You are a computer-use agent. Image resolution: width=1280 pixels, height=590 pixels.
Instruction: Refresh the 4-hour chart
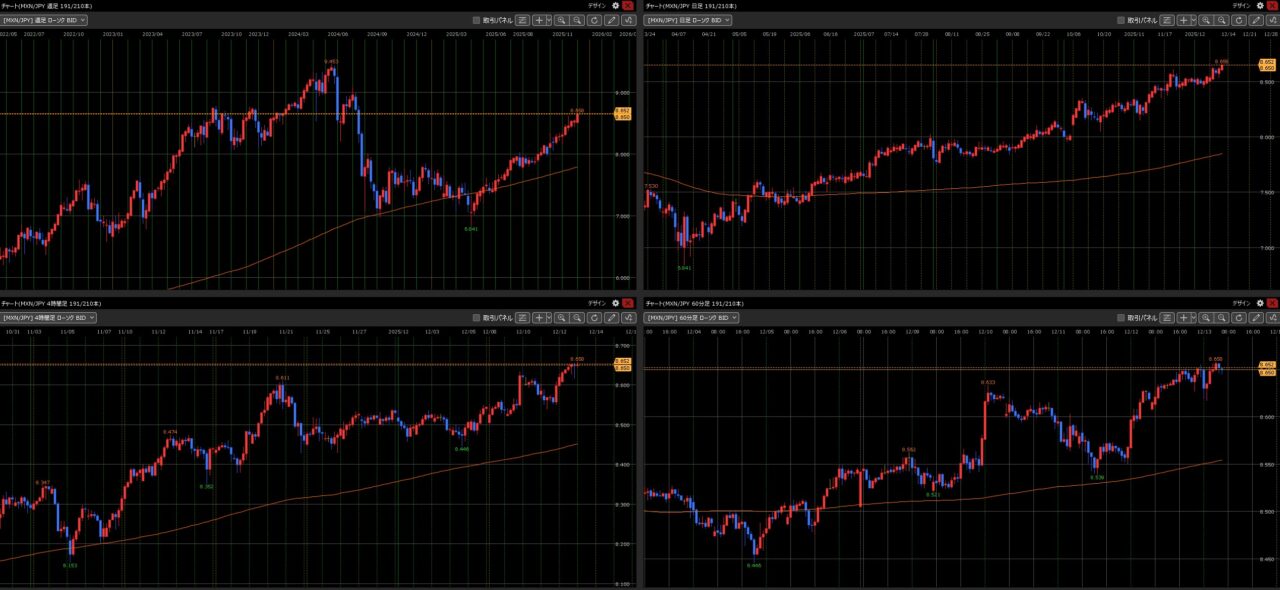point(595,317)
